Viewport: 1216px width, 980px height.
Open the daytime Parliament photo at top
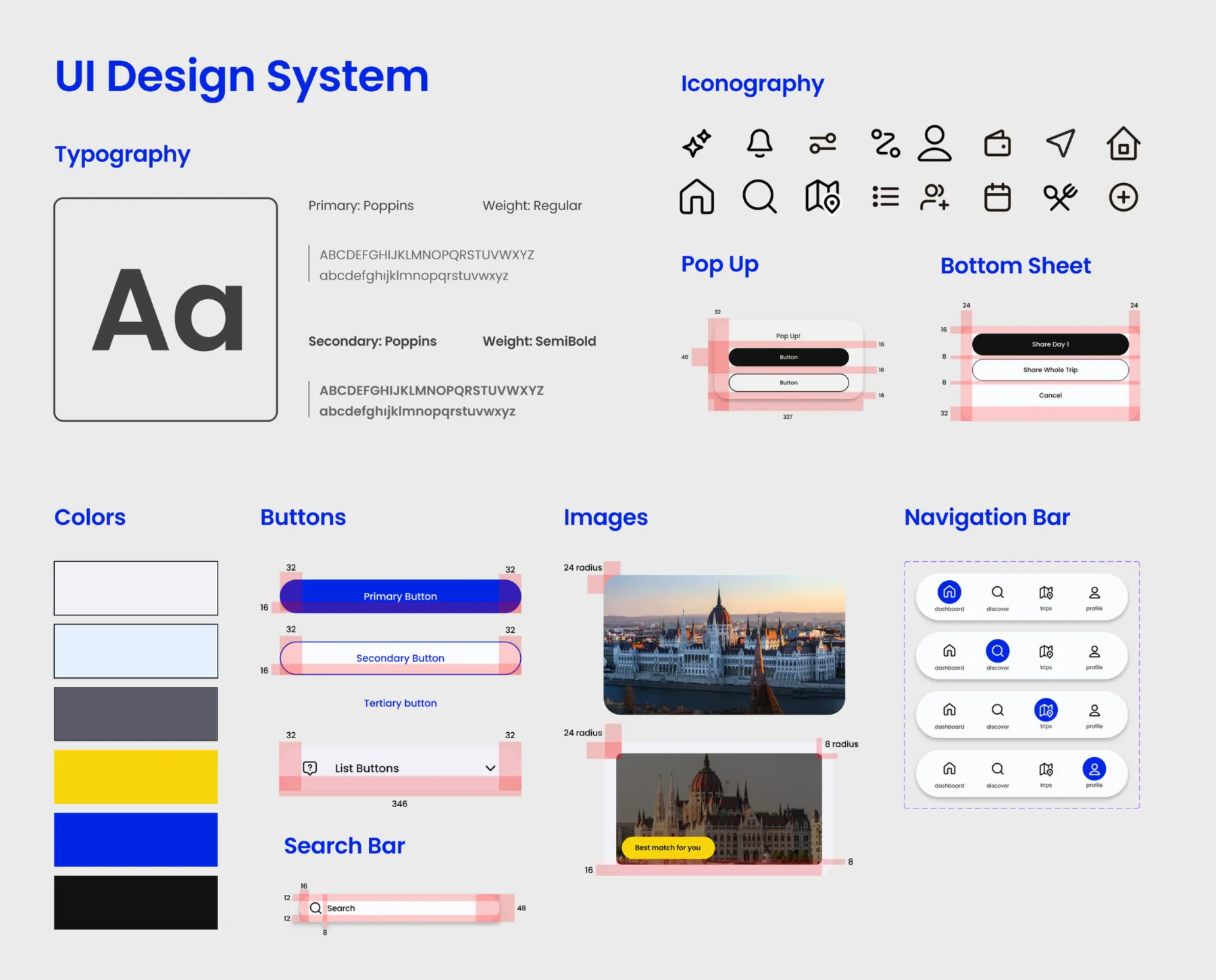tap(724, 644)
